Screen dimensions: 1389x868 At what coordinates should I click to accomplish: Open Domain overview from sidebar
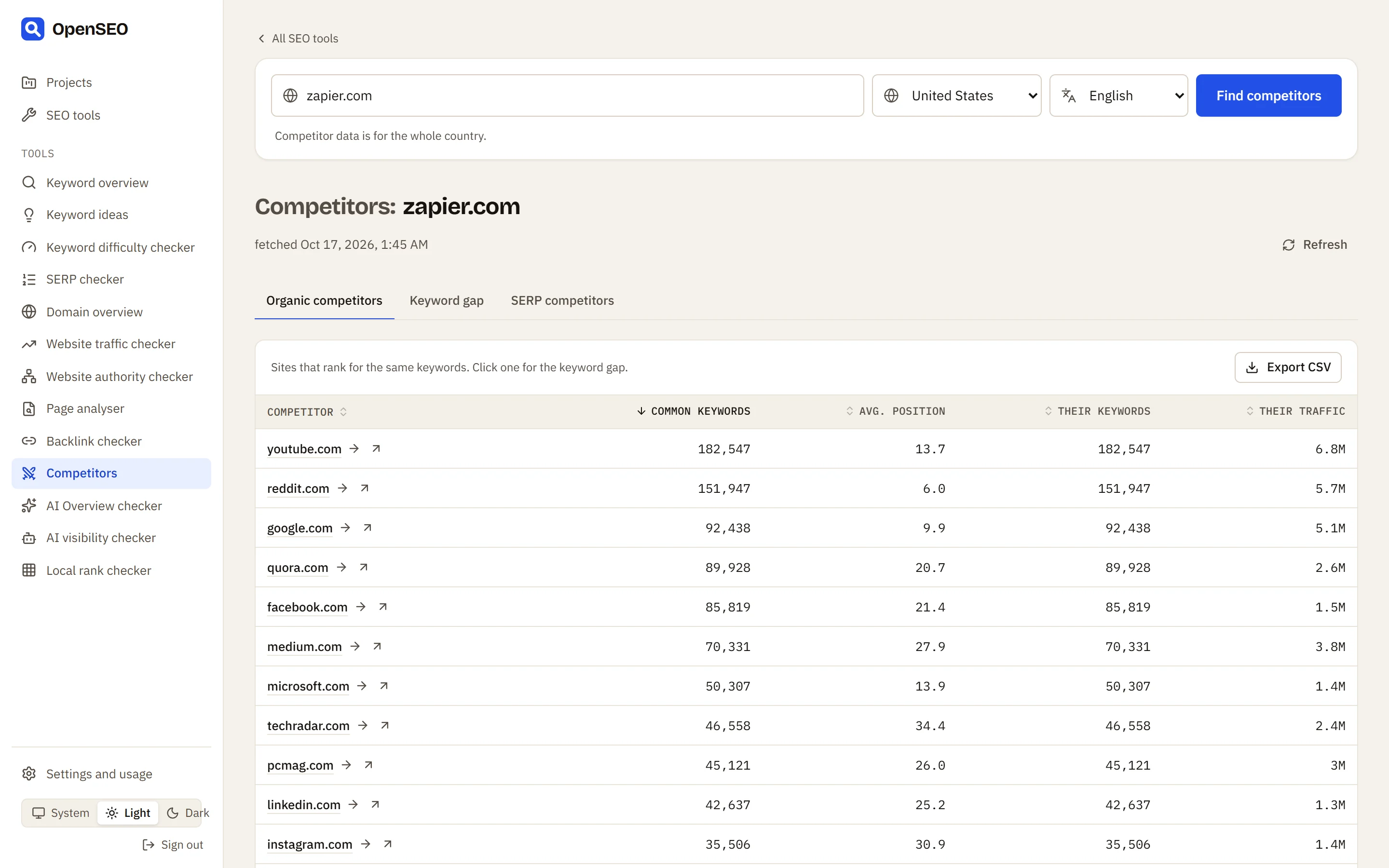coord(111,312)
